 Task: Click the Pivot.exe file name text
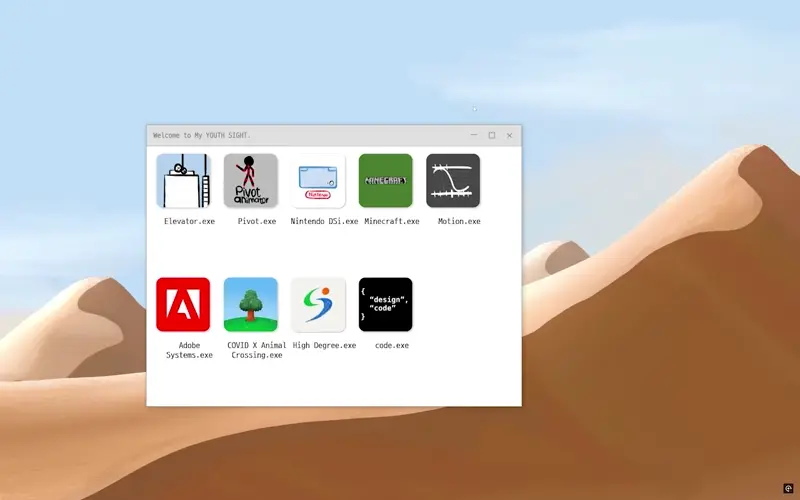pos(257,221)
